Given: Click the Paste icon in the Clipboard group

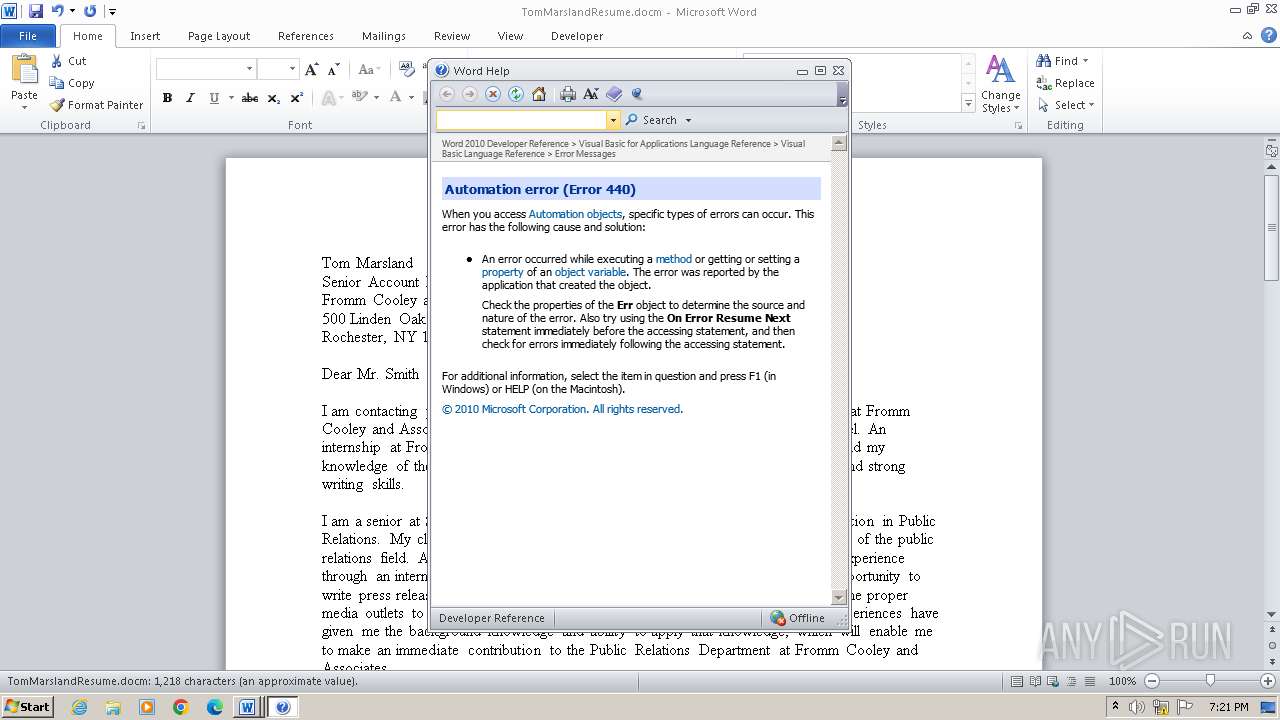Looking at the screenshot, I should click(24, 69).
